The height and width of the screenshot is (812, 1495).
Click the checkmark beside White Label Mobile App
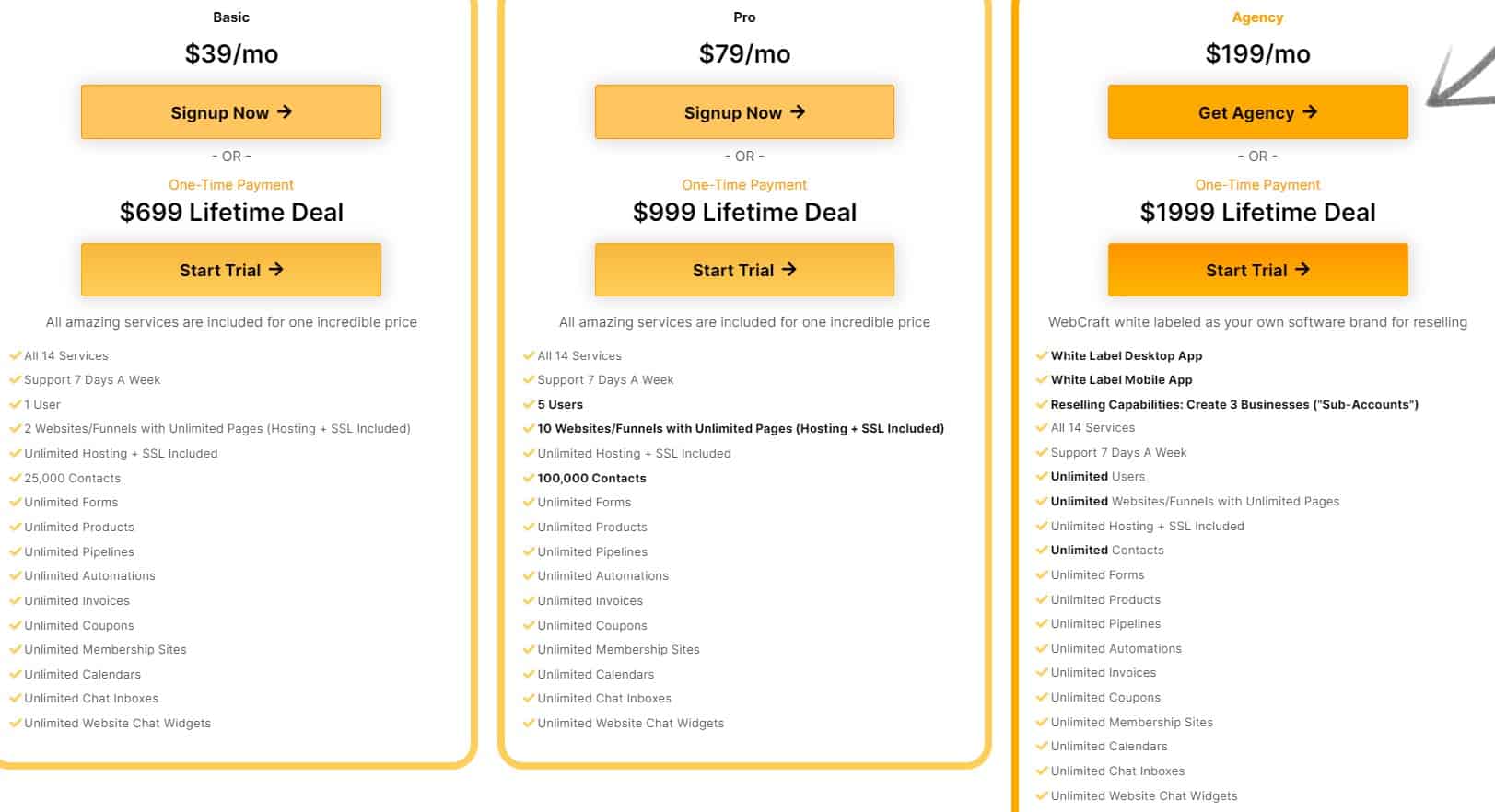(1042, 379)
